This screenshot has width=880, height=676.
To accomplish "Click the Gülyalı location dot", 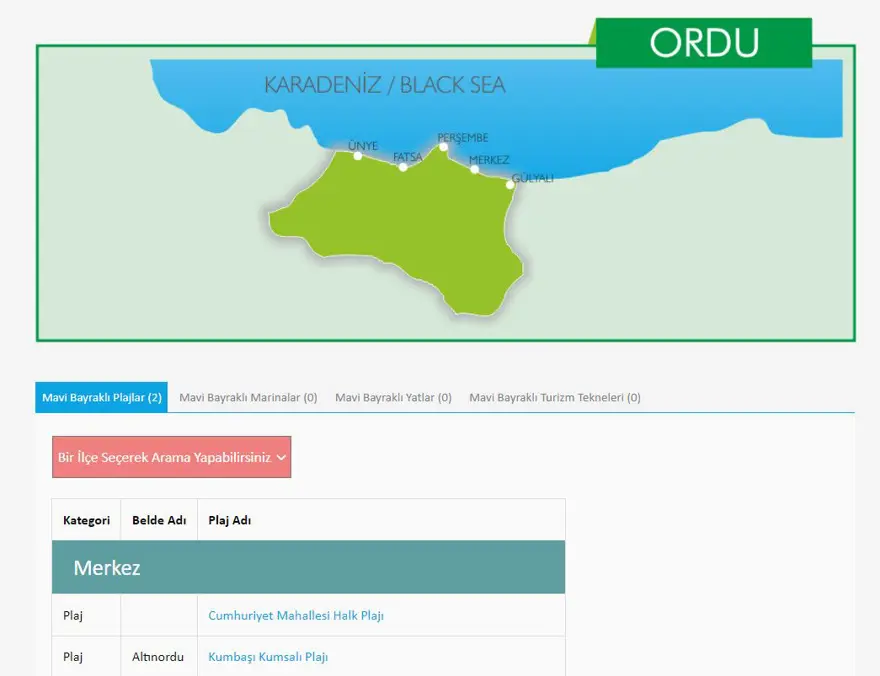I will point(510,184).
